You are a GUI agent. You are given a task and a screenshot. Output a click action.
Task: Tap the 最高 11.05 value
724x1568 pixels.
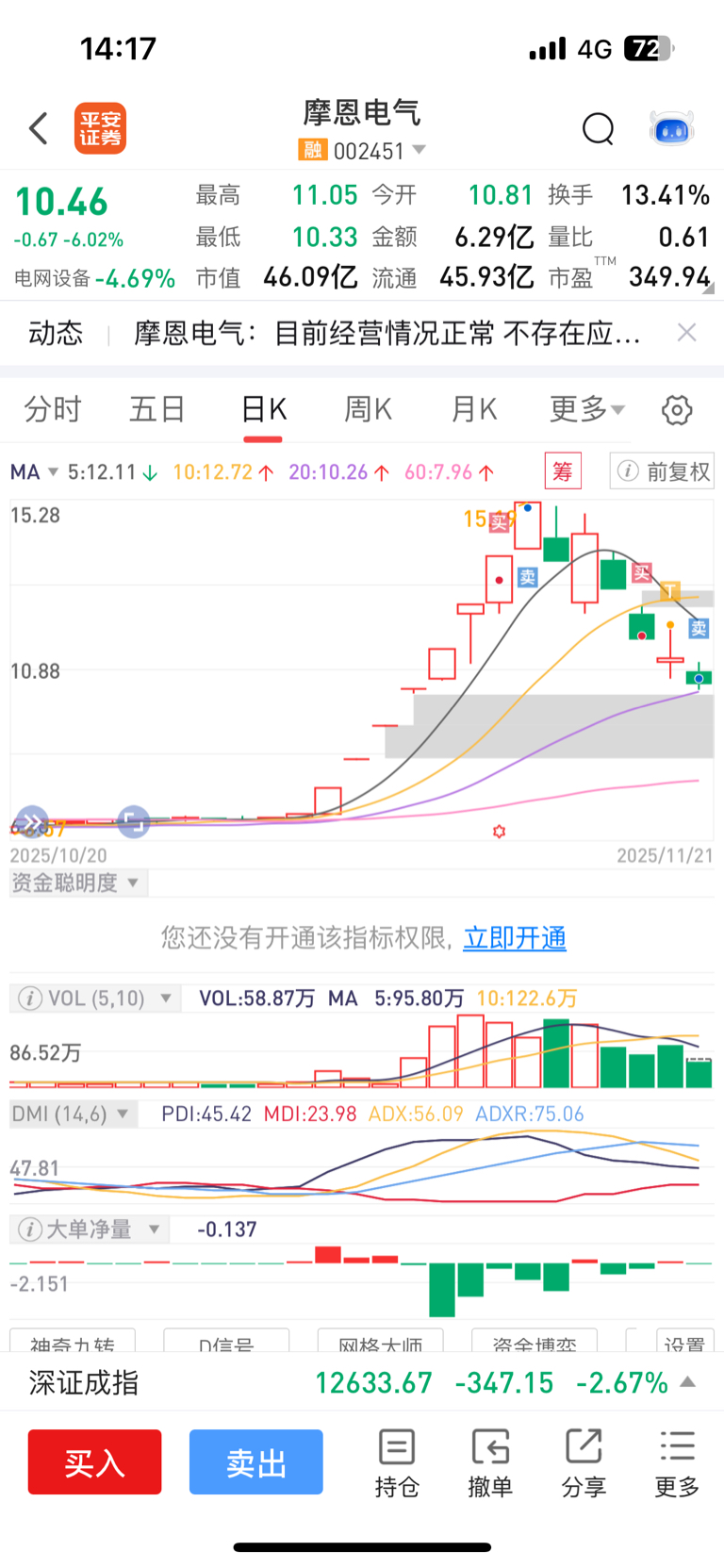click(x=324, y=195)
